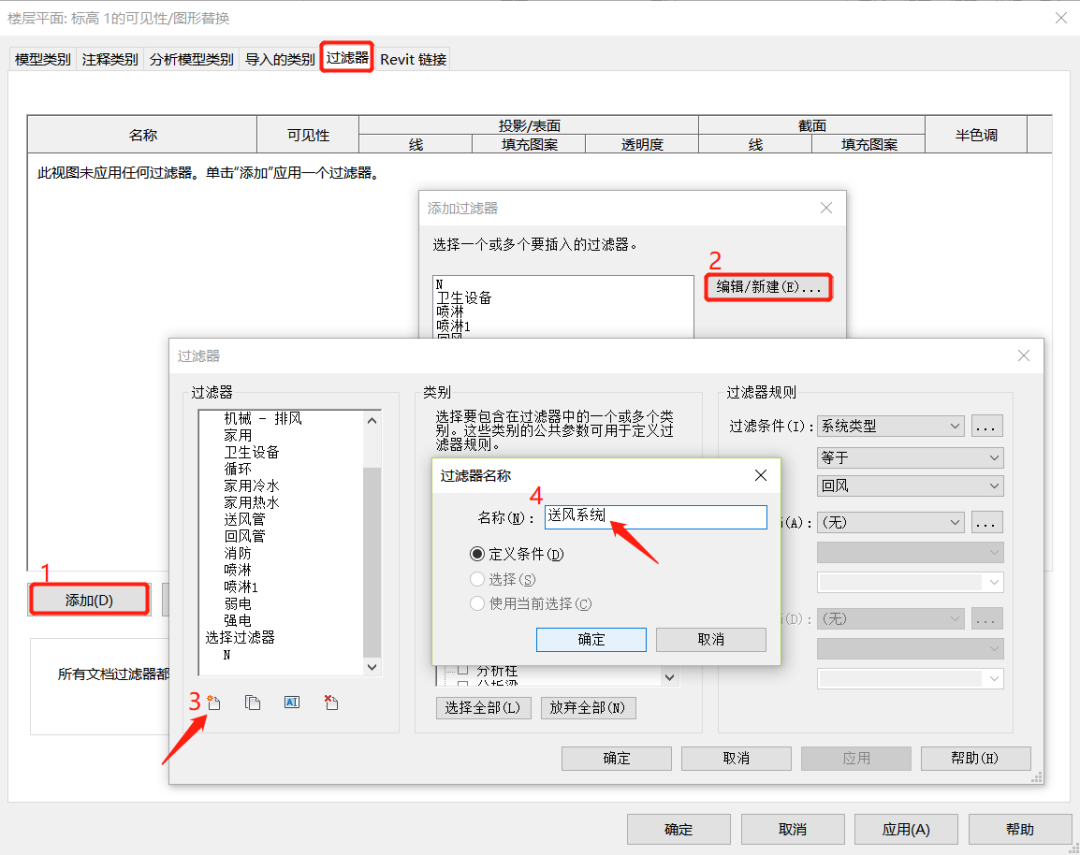The height and width of the screenshot is (855, 1080).
Task: Click 帮助(H) in the 过滤器 dialog
Action: click(x=975, y=759)
